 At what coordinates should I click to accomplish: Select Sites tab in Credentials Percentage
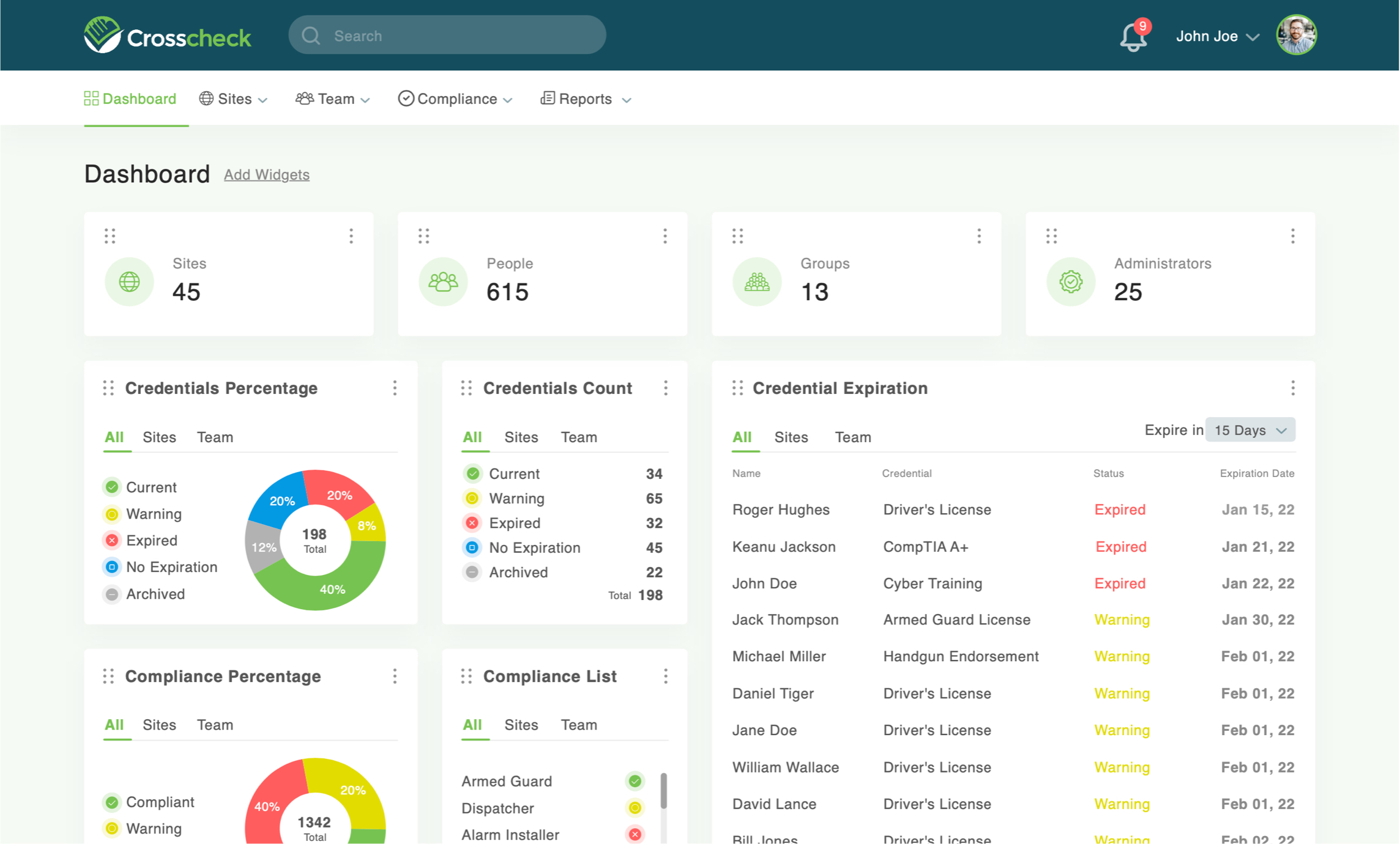pos(159,437)
